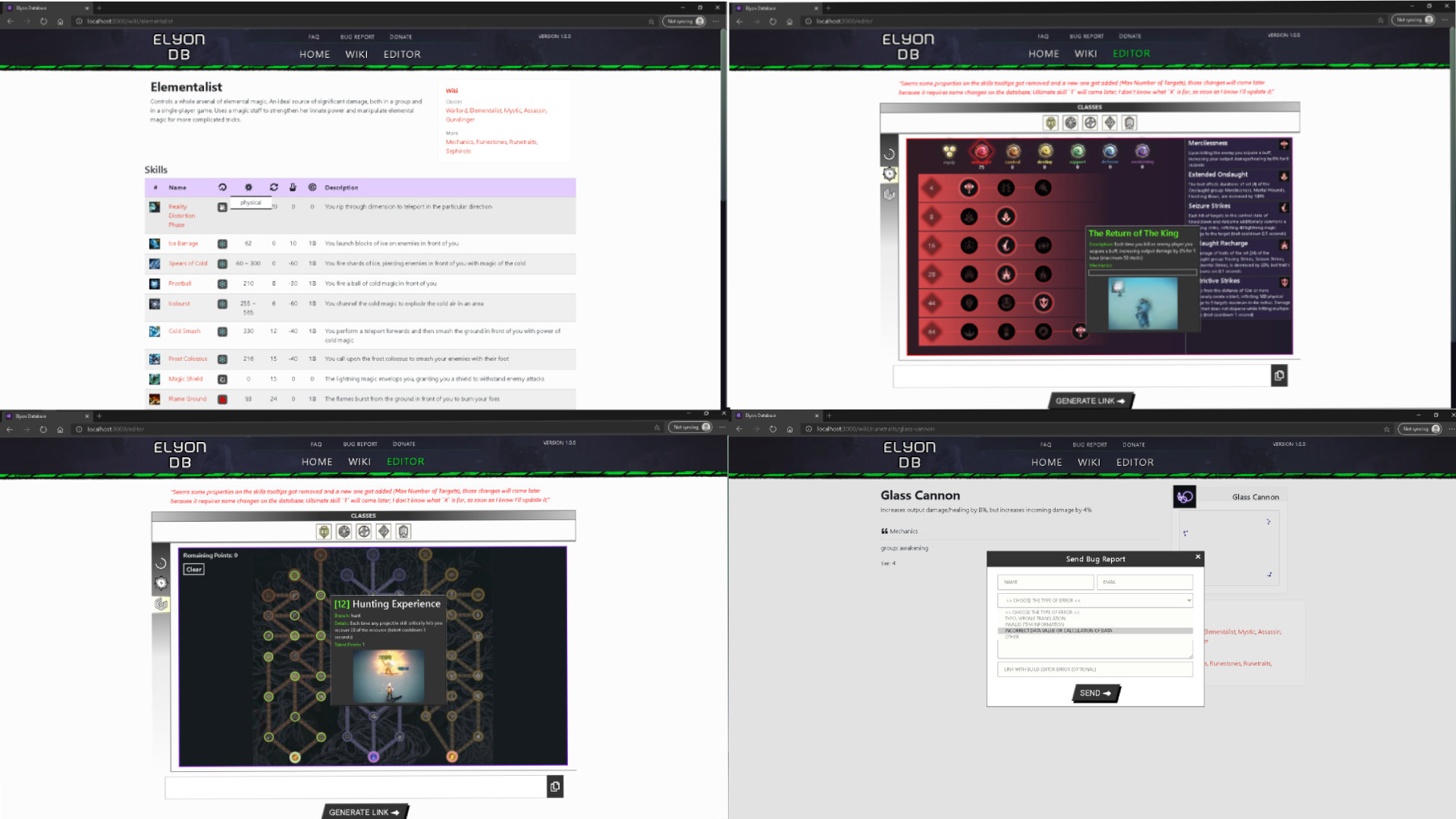
Task: Open the error type dropdown in the bug report
Action: [1094, 600]
